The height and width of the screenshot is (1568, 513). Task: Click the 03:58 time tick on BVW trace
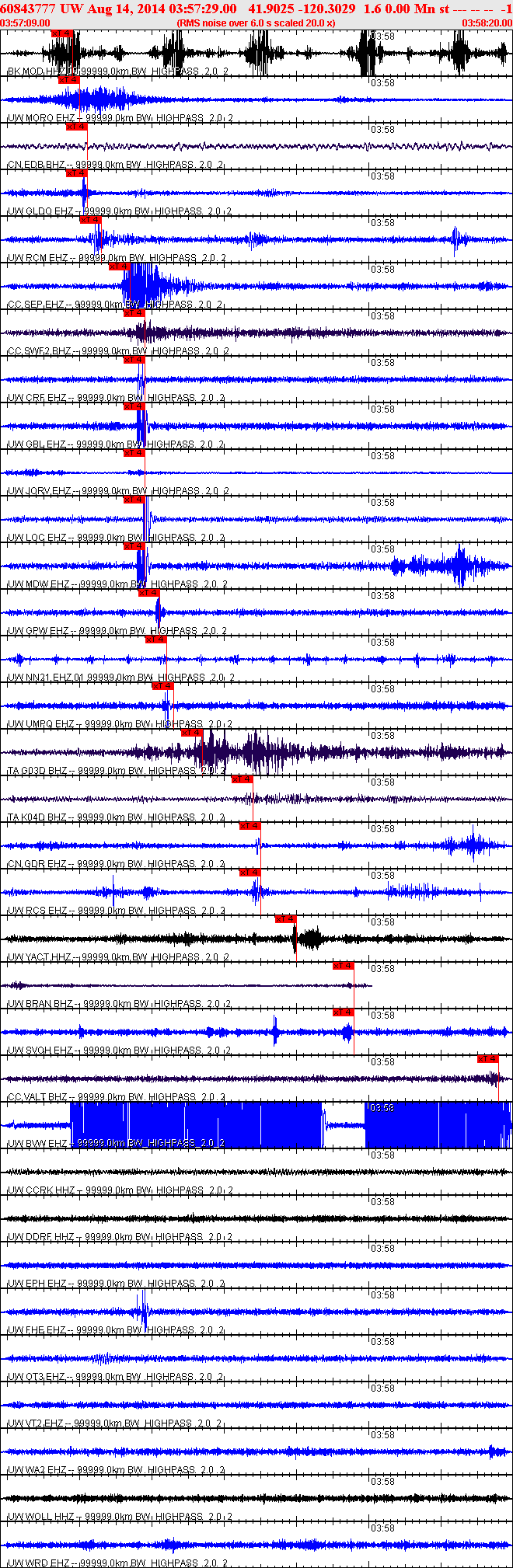pos(382,1108)
